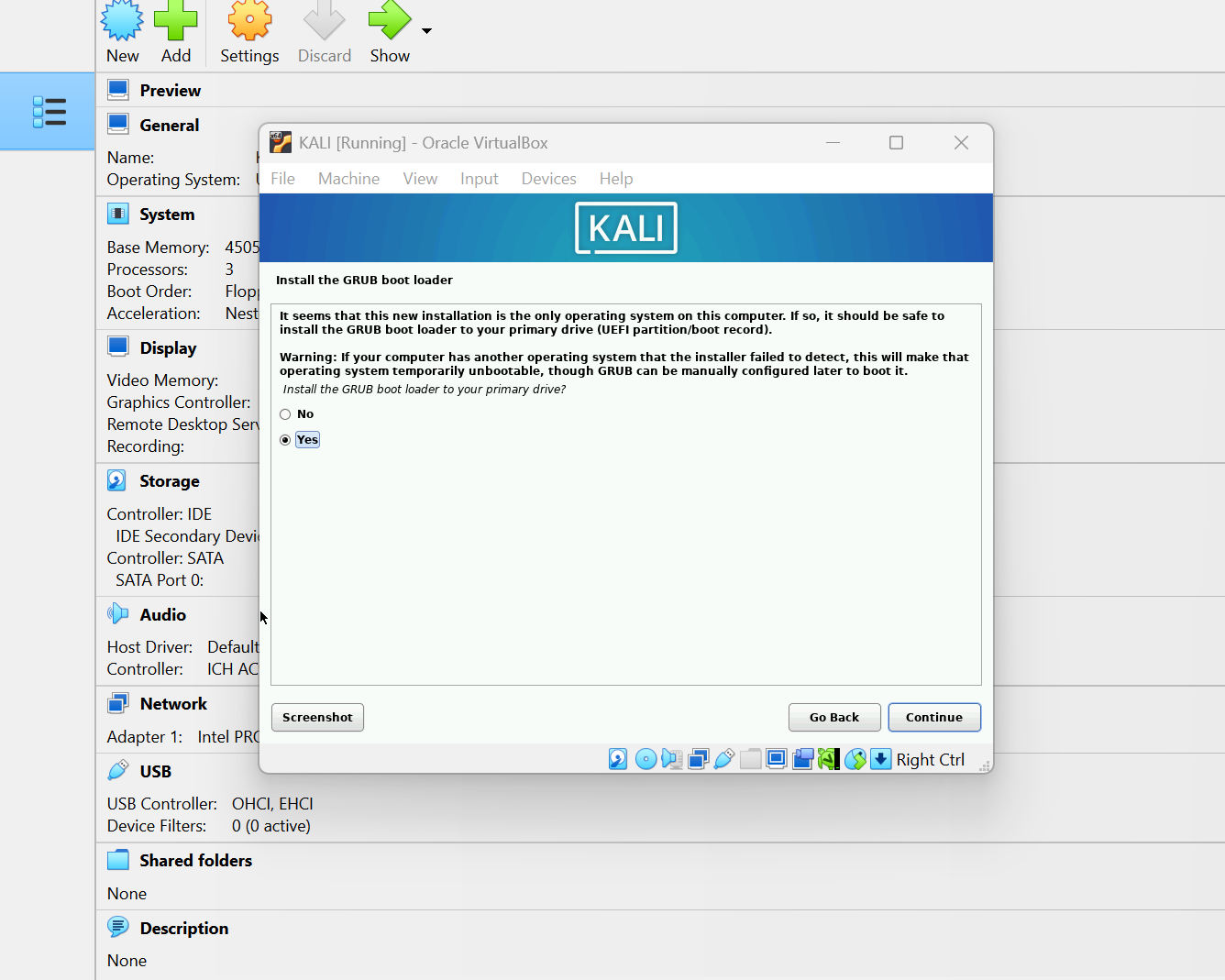This screenshot has height=980, width=1225.
Task: Maximize the KALI VirtualBox window
Action: [897, 142]
